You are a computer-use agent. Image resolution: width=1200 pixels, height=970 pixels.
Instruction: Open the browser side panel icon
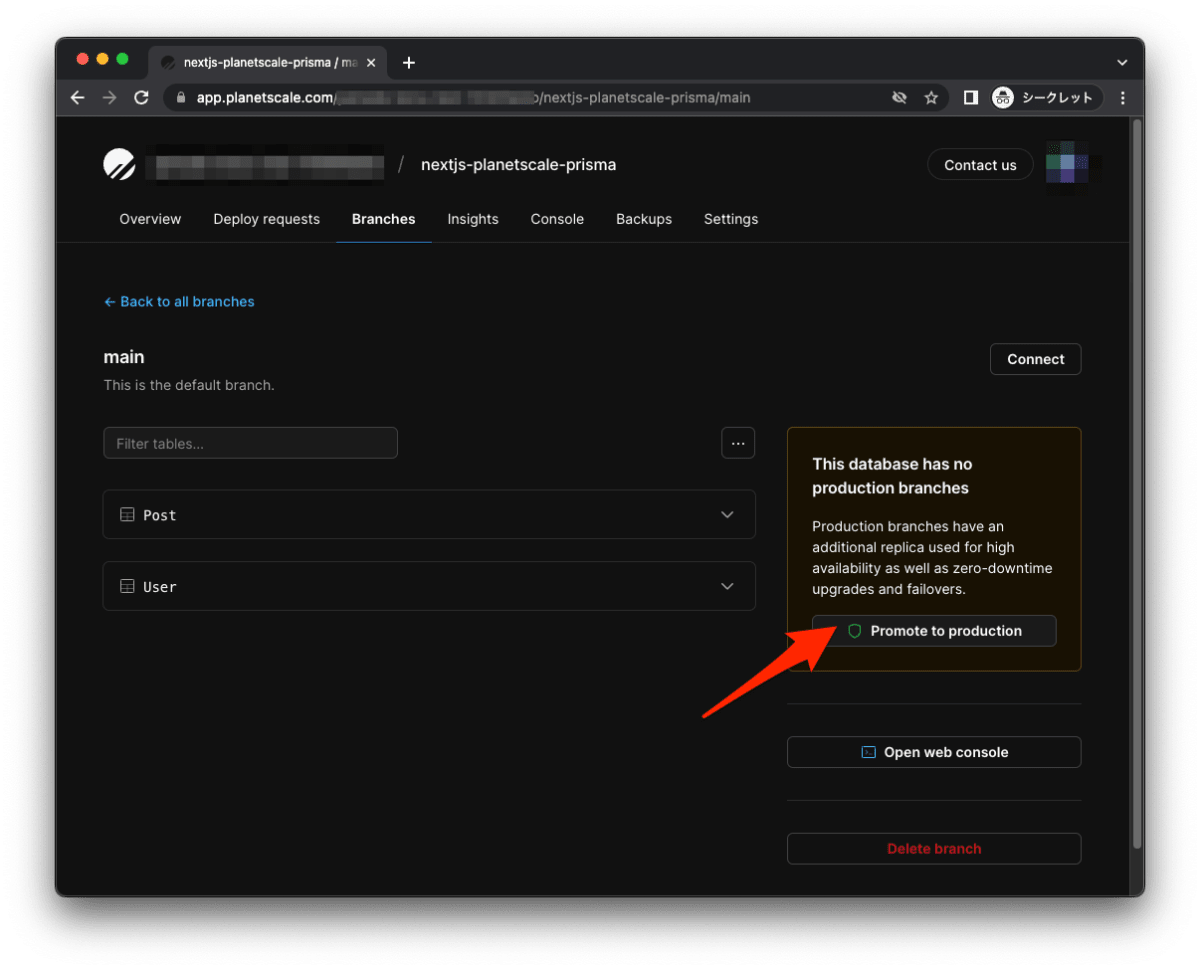point(970,98)
